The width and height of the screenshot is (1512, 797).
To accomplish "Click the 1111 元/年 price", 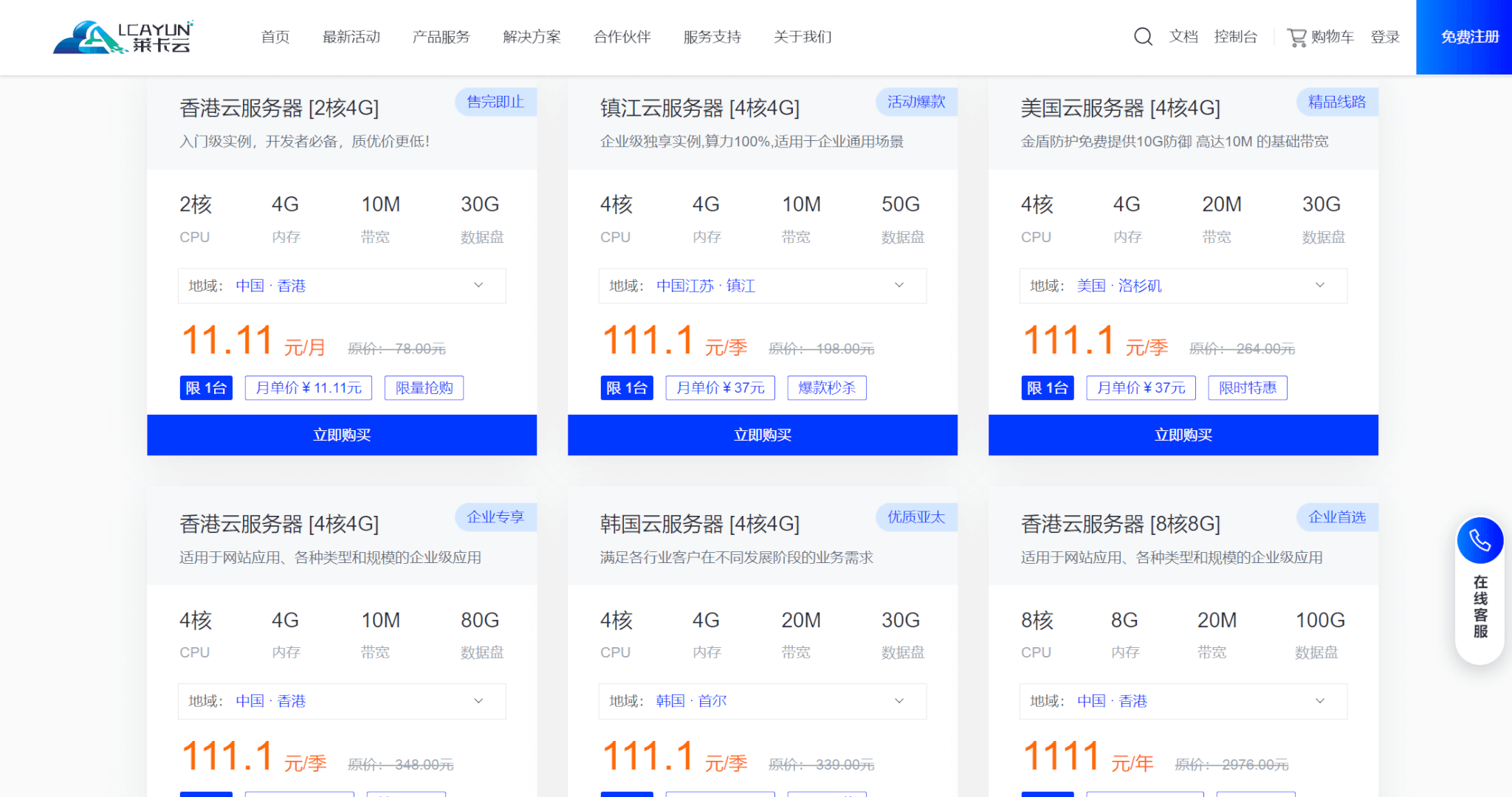I will tap(1088, 757).
